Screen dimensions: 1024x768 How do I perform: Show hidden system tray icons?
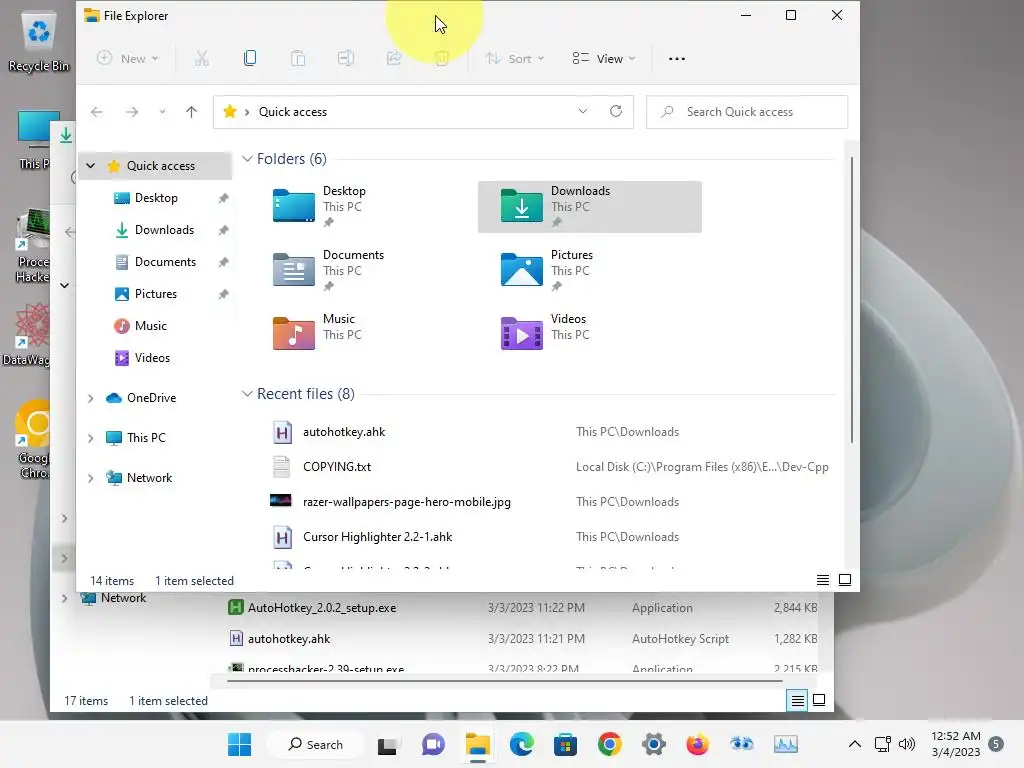[x=854, y=744]
